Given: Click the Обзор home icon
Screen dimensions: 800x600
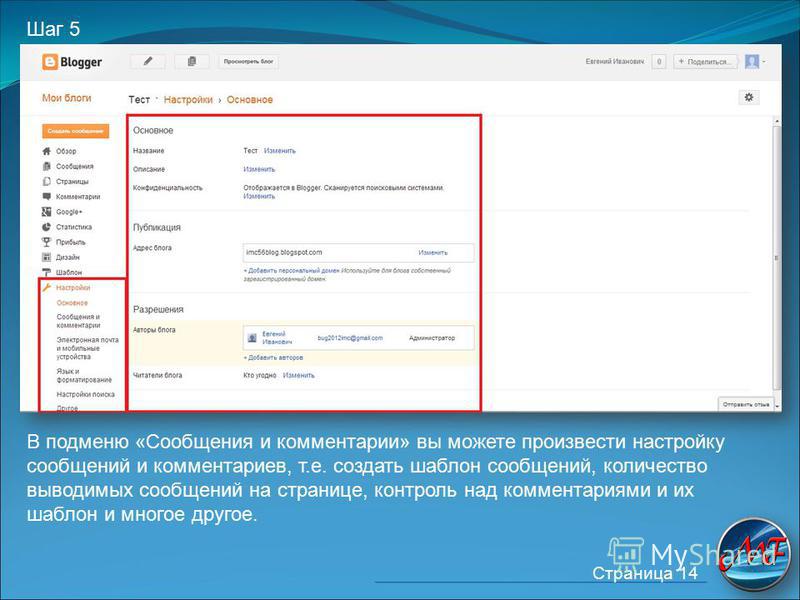Looking at the screenshot, I should [46, 151].
